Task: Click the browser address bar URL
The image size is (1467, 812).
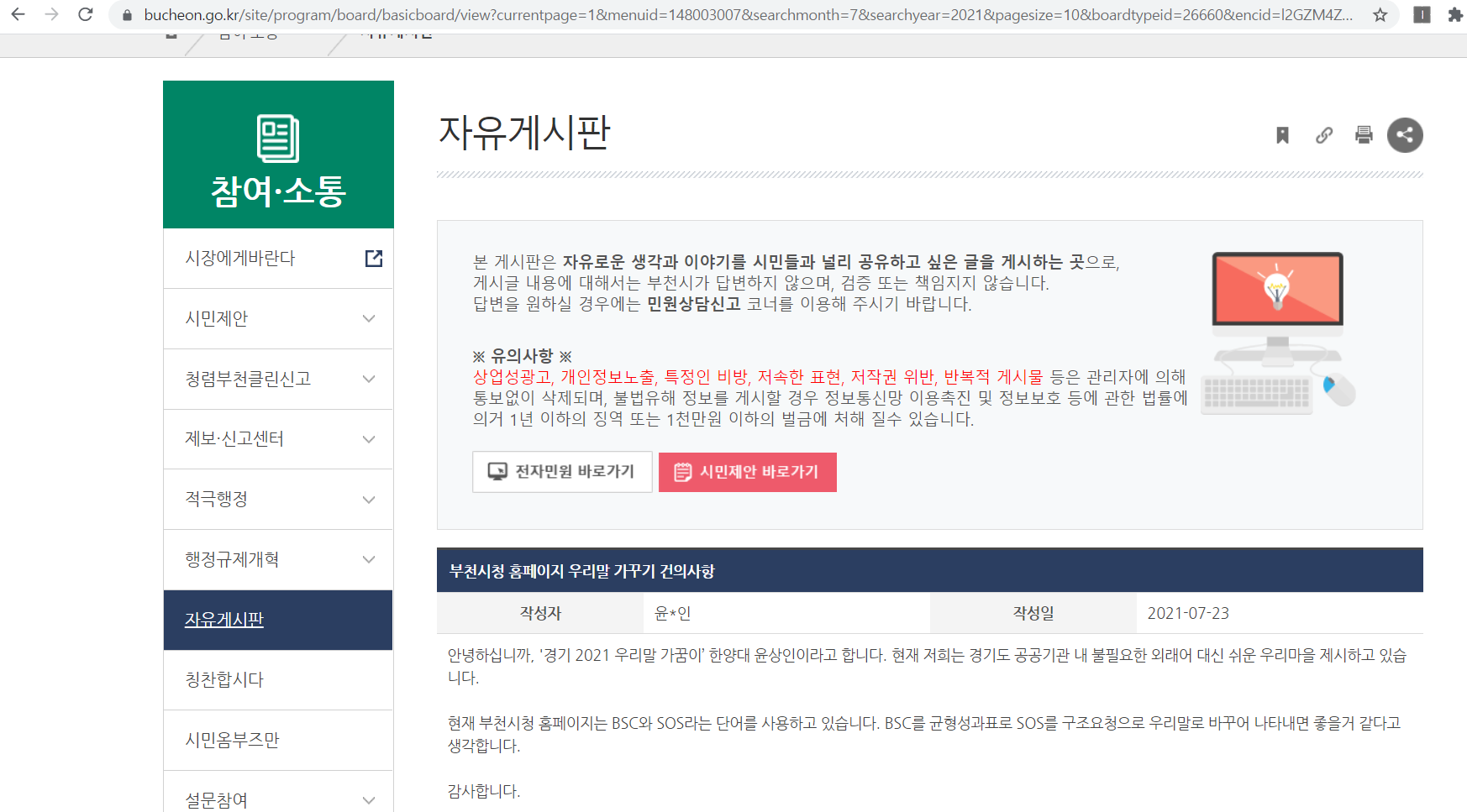Action: [748, 15]
